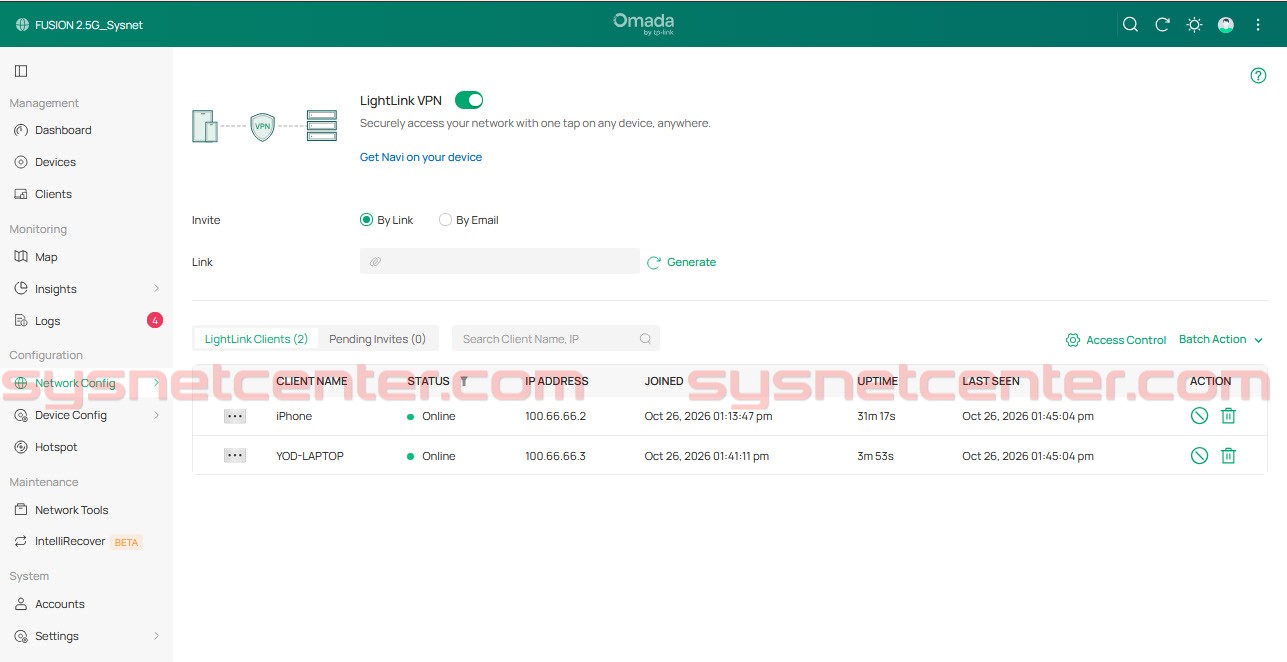Screen dimensions: 1287x662
Task: Click IP address 100.66.66.3
Action: (x=555, y=456)
